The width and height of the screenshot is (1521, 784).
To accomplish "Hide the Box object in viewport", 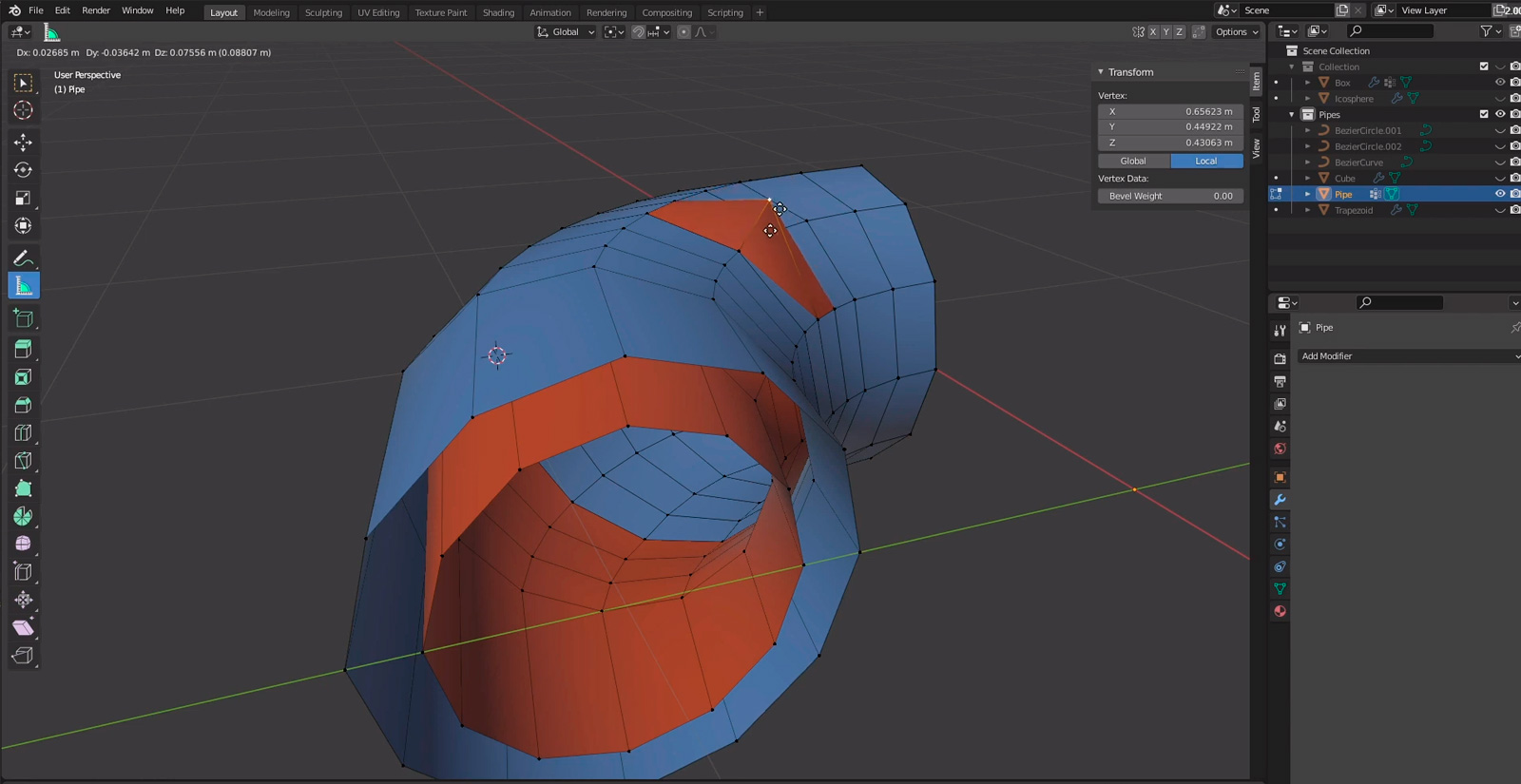I will [1500, 83].
